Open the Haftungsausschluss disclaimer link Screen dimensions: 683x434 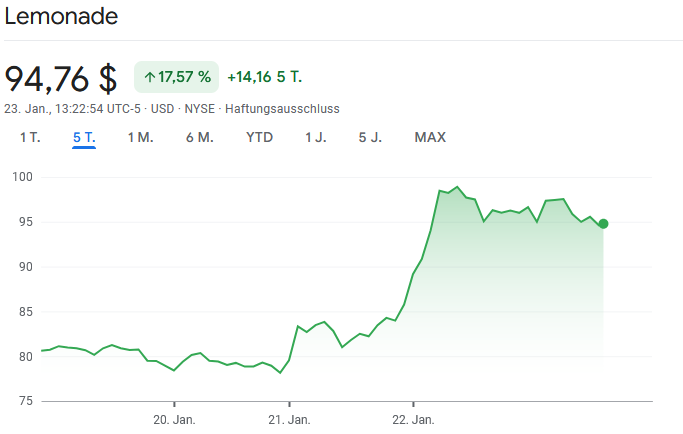click(282, 108)
